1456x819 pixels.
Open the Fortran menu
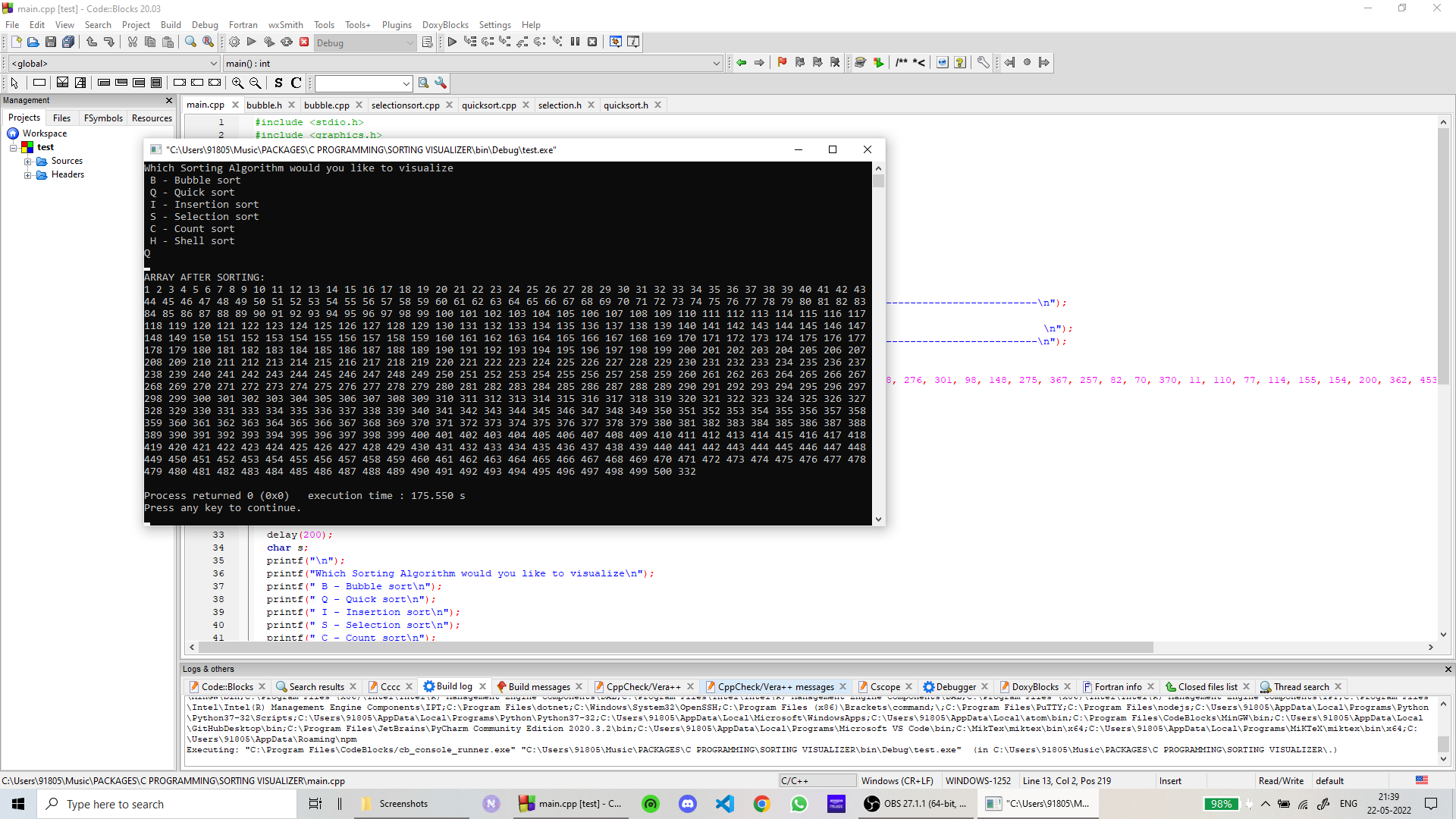pyautogui.click(x=243, y=24)
